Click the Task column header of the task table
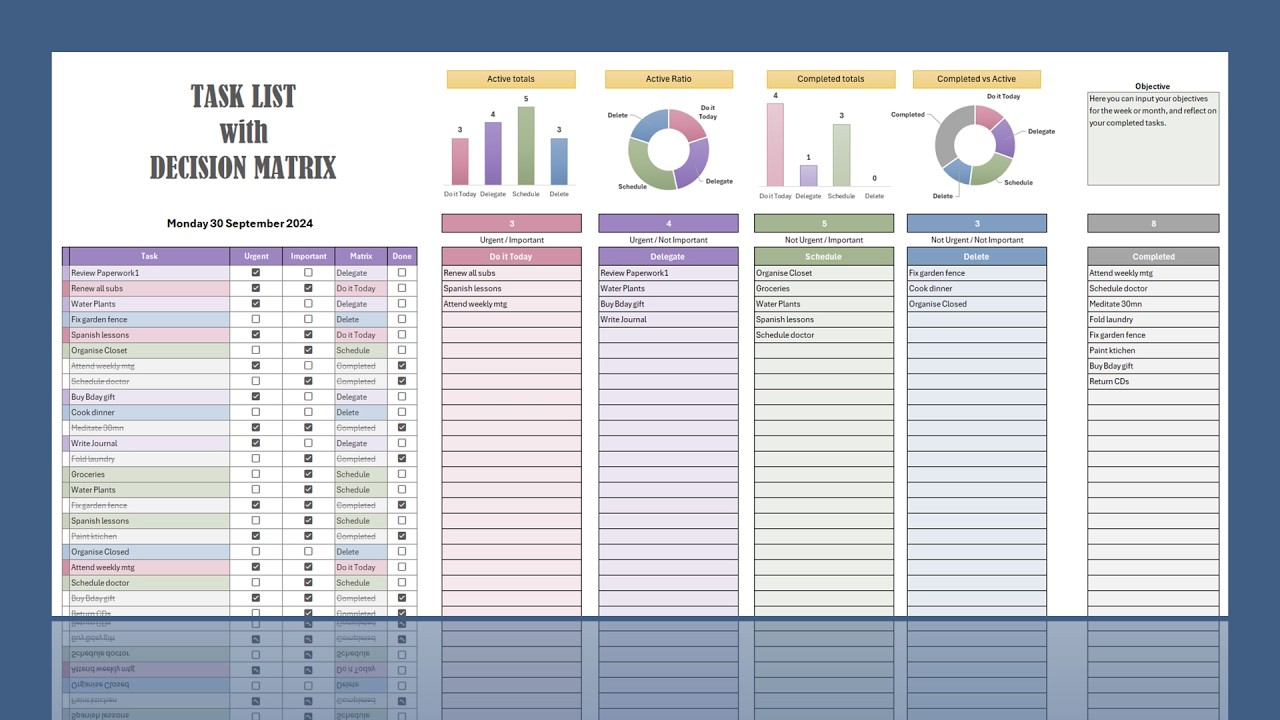The width and height of the screenshot is (1280, 720). click(149, 256)
